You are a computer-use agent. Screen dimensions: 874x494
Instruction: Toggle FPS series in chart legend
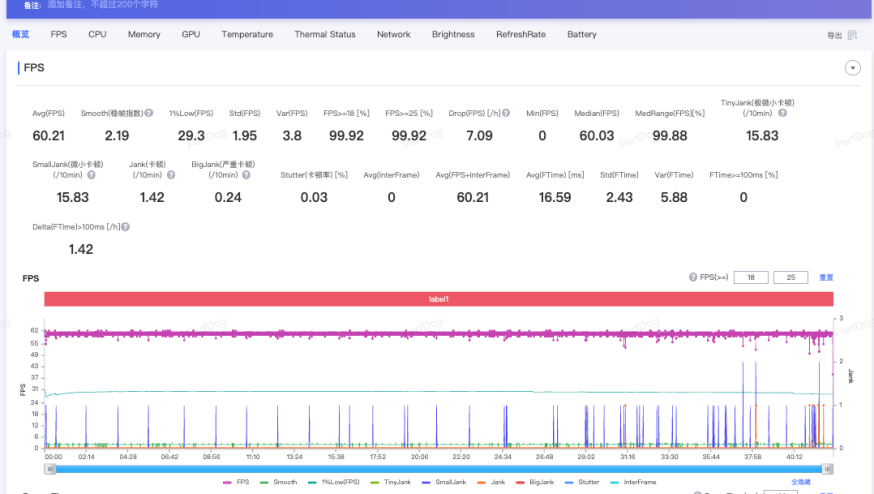236,482
